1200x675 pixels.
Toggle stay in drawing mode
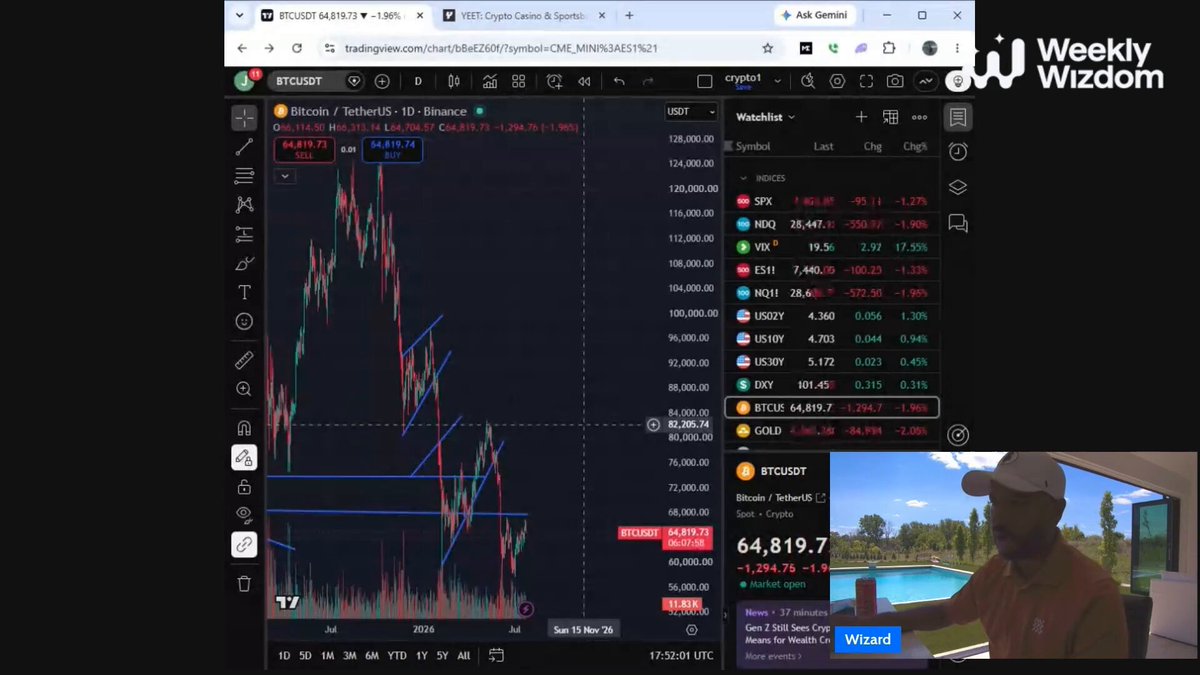(x=244, y=457)
